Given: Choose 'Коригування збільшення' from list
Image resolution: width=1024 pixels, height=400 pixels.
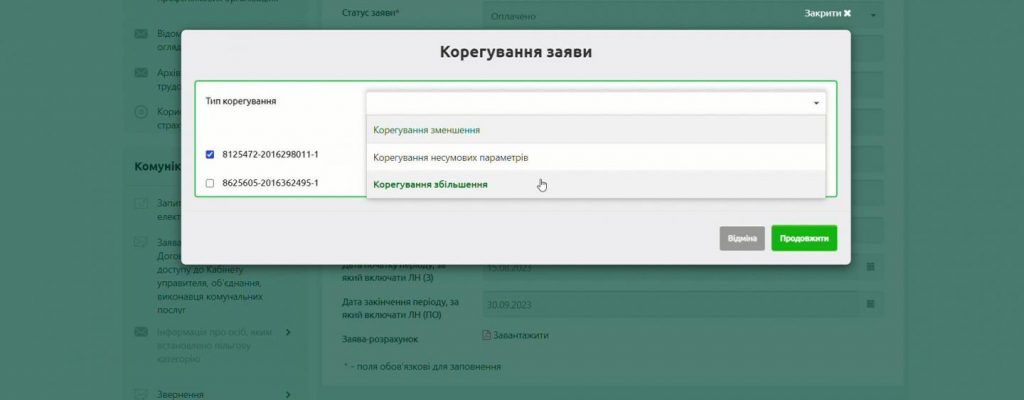Looking at the screenshot, I should [430, 185].
